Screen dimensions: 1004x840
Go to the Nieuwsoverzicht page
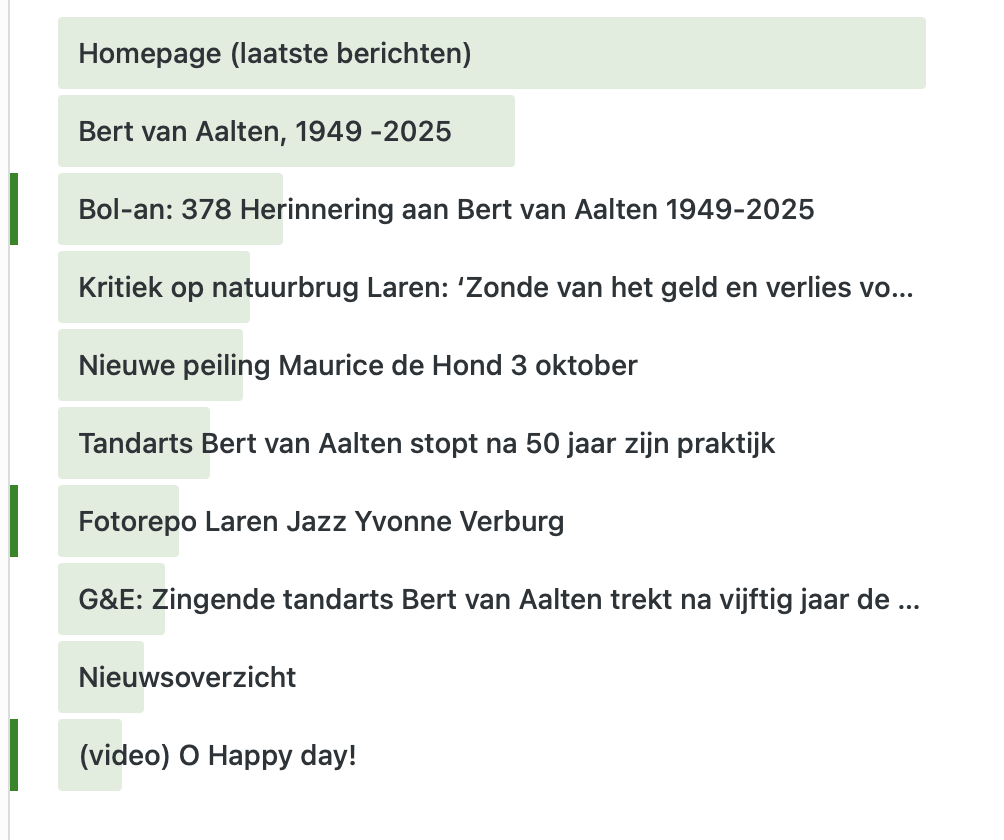(x=187, y=677)
